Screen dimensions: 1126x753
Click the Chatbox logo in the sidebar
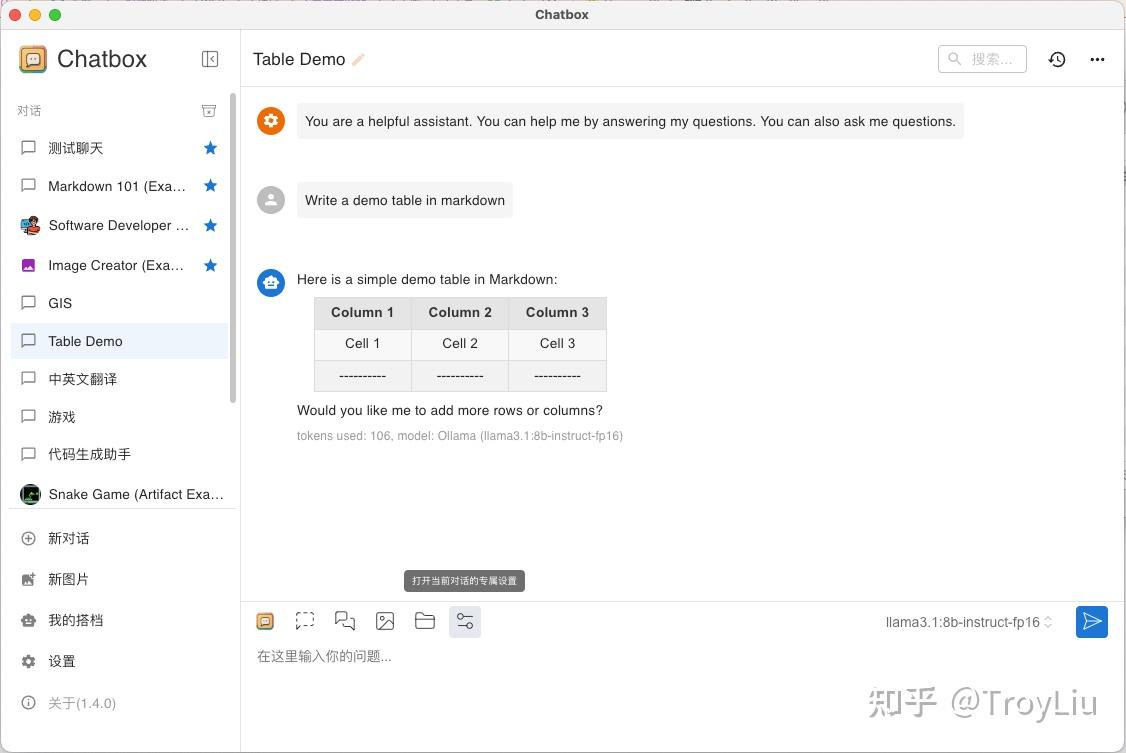33,59
